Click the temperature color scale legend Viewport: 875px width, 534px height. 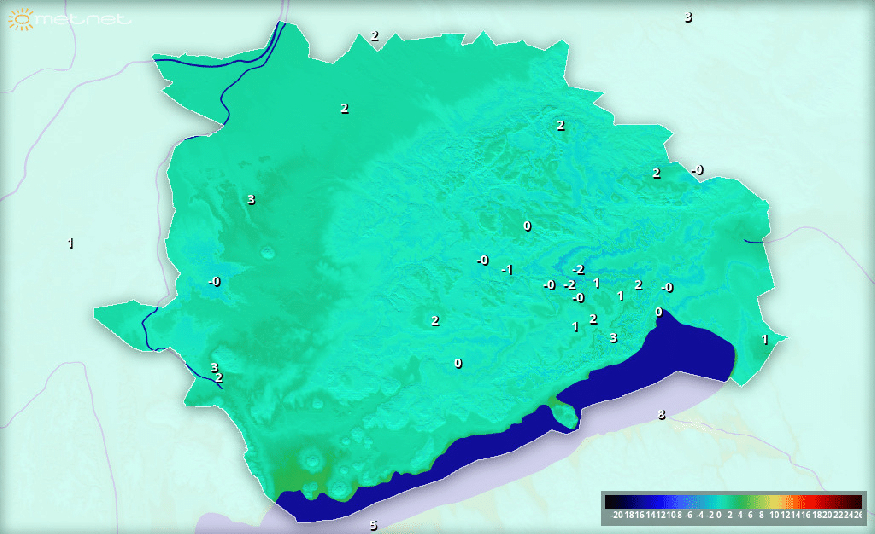pyautogui.click(x=734, y=508)
